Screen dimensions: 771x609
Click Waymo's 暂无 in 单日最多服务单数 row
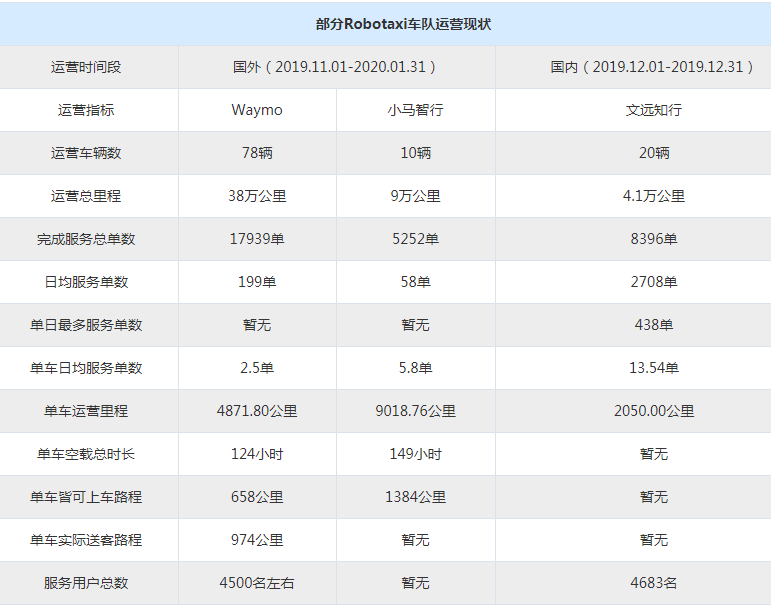coord(257,325)
